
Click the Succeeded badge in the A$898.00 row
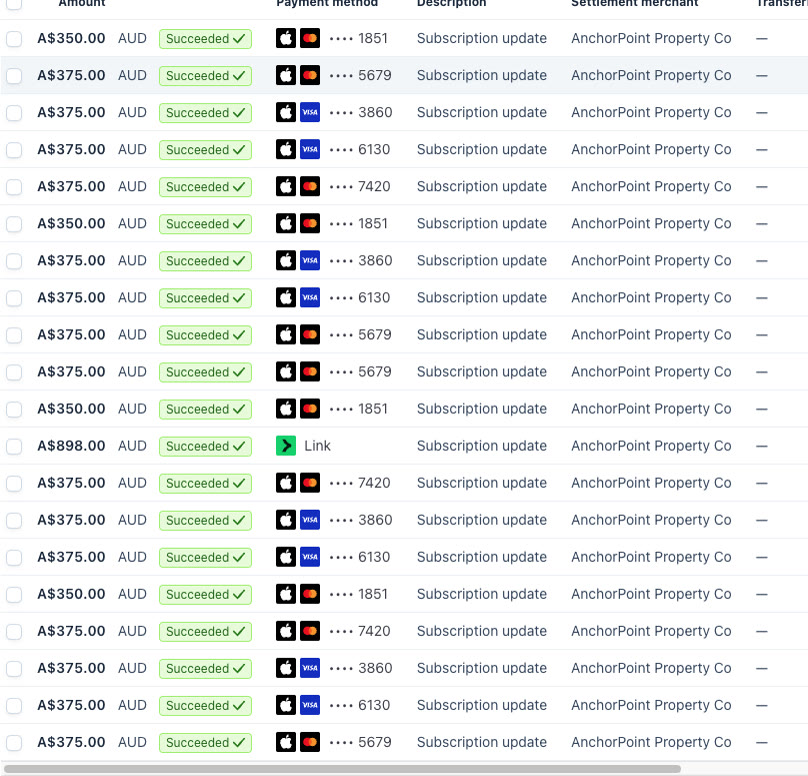pos(205,446)
